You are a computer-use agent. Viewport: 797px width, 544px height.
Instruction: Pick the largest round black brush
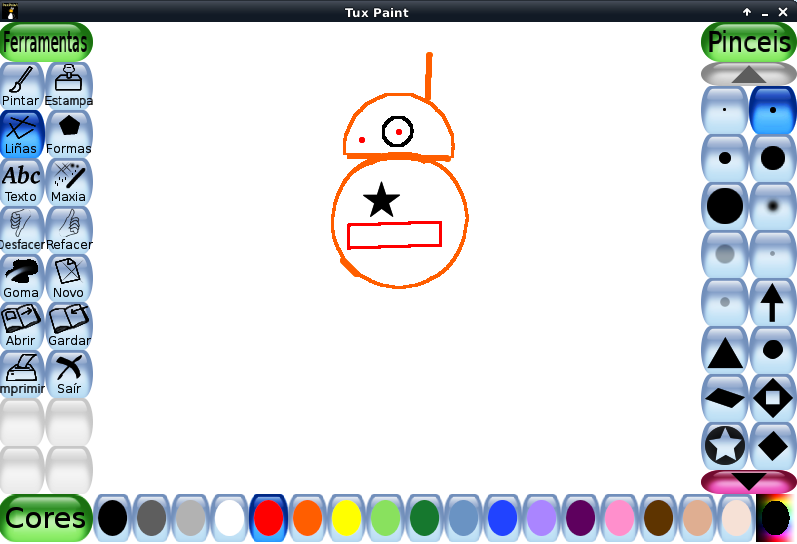pos(725,206)
